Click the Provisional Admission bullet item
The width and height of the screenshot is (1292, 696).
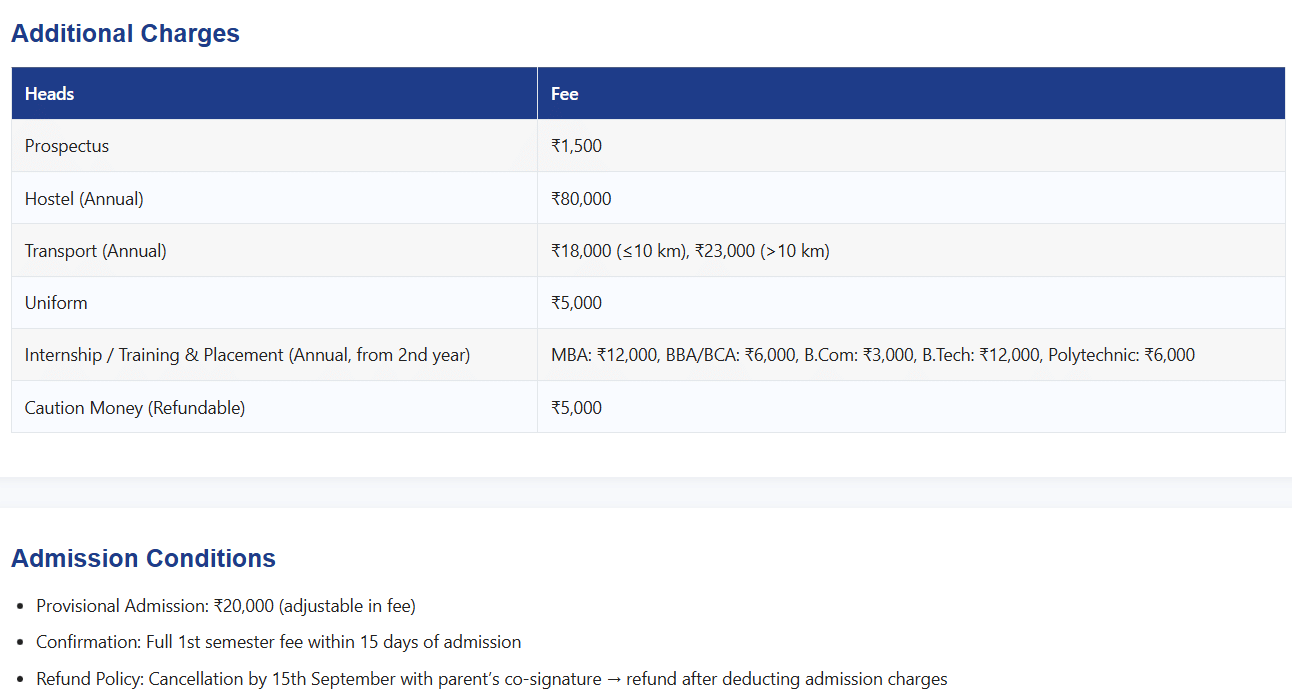click(226, 606)
